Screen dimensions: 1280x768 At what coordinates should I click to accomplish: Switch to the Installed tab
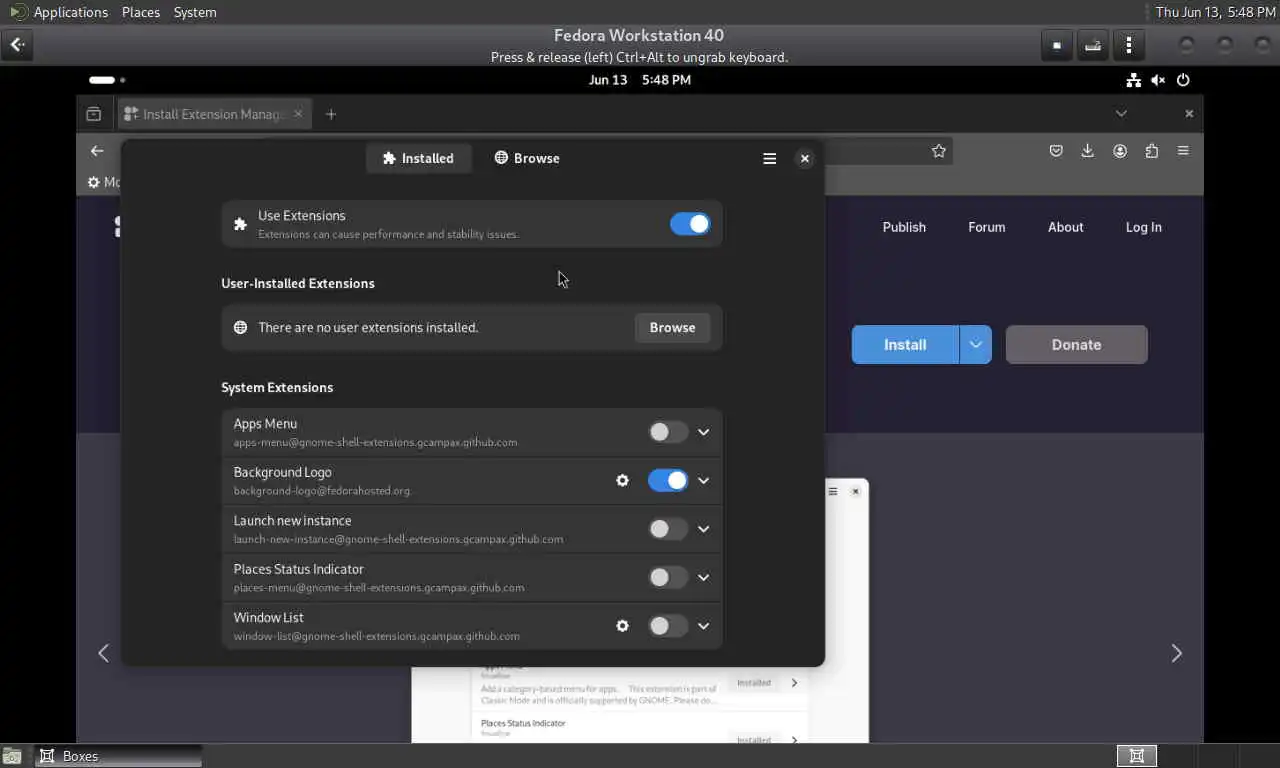point(418,158)
